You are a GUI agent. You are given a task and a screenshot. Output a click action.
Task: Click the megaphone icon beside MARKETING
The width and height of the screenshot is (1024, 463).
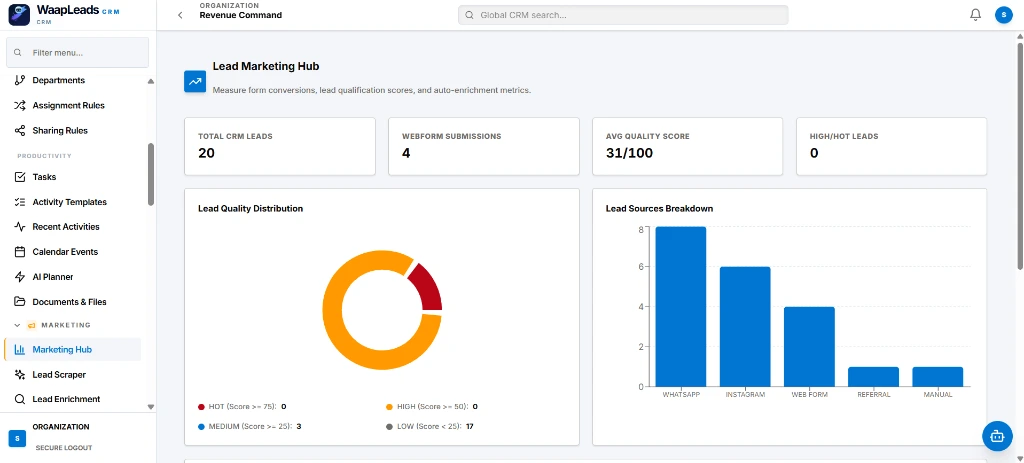tap(31, 325)
